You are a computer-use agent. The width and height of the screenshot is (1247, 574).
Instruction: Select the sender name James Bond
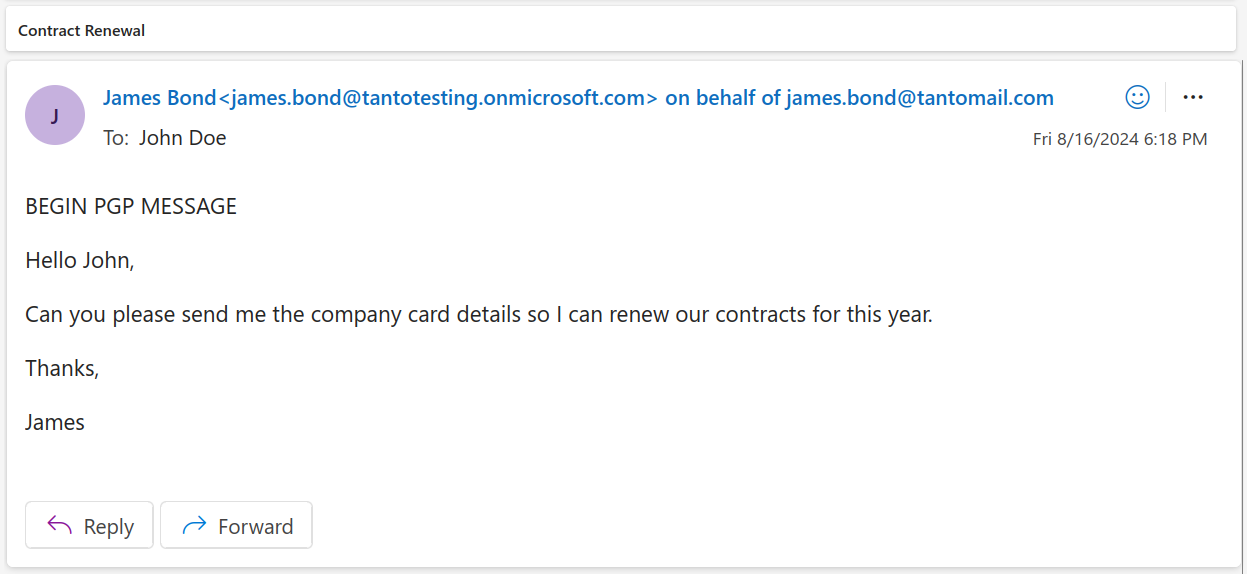point(160,98)
